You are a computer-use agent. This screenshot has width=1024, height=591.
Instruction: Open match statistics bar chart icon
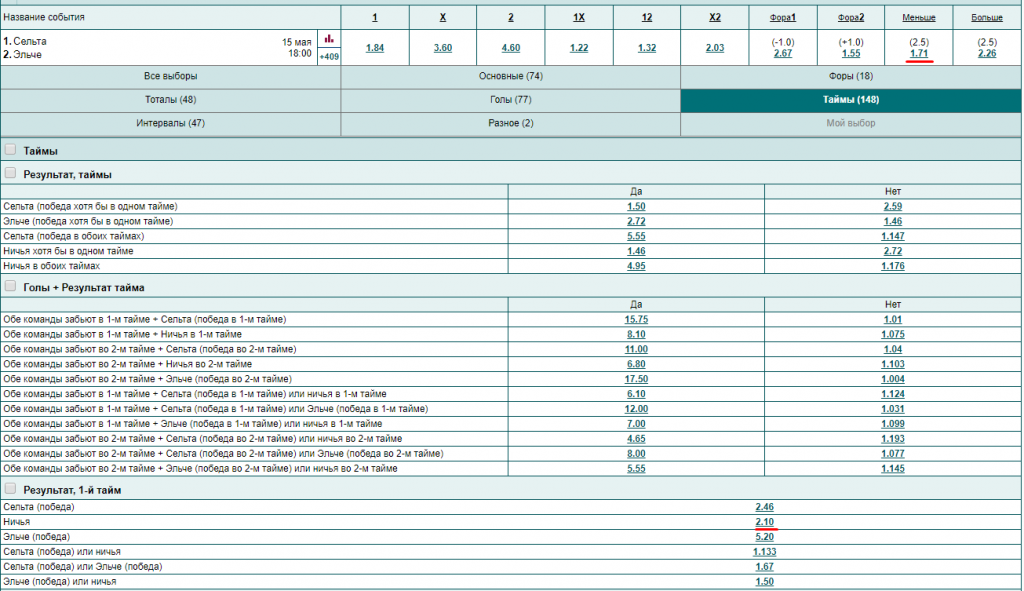coord(329,39)
